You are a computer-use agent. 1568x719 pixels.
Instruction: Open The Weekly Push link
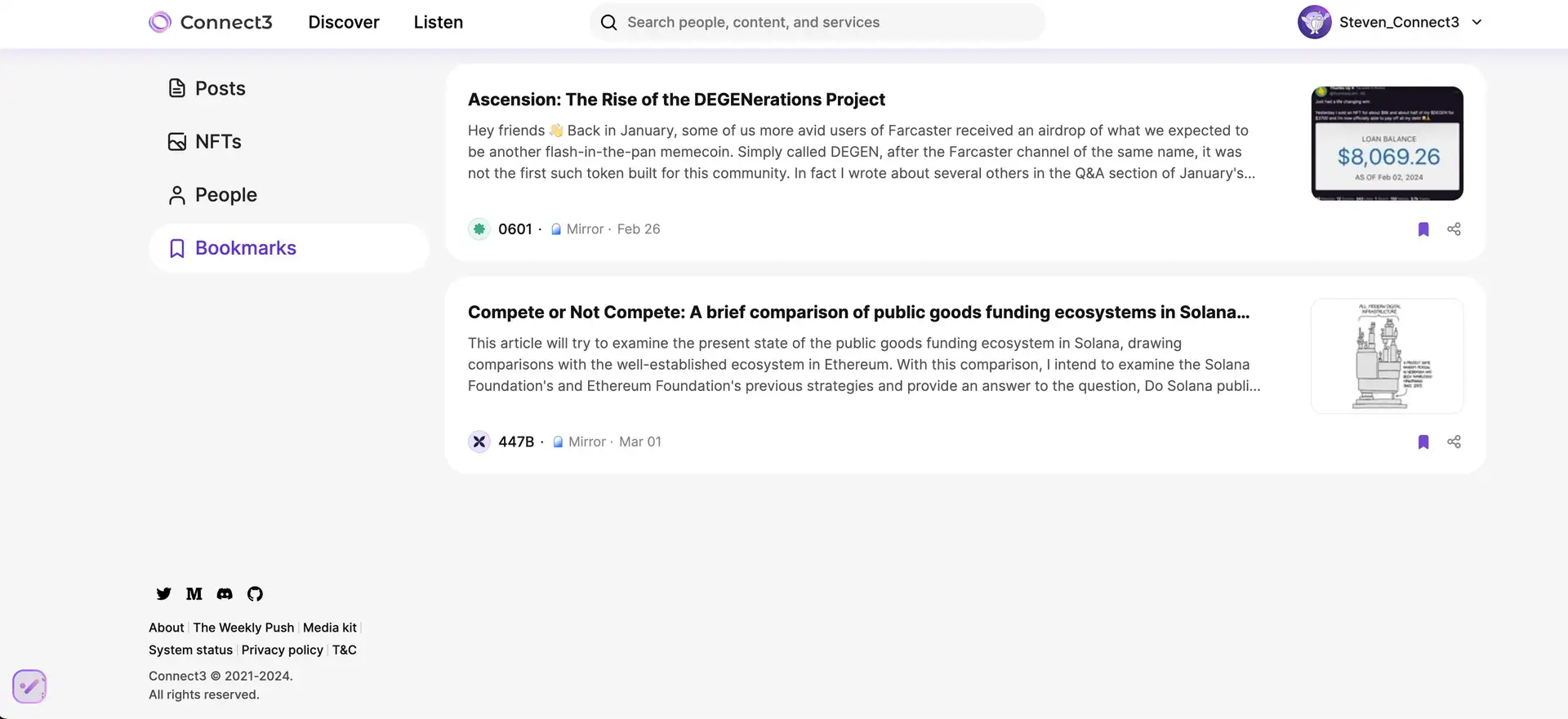(x=243, y=628)
